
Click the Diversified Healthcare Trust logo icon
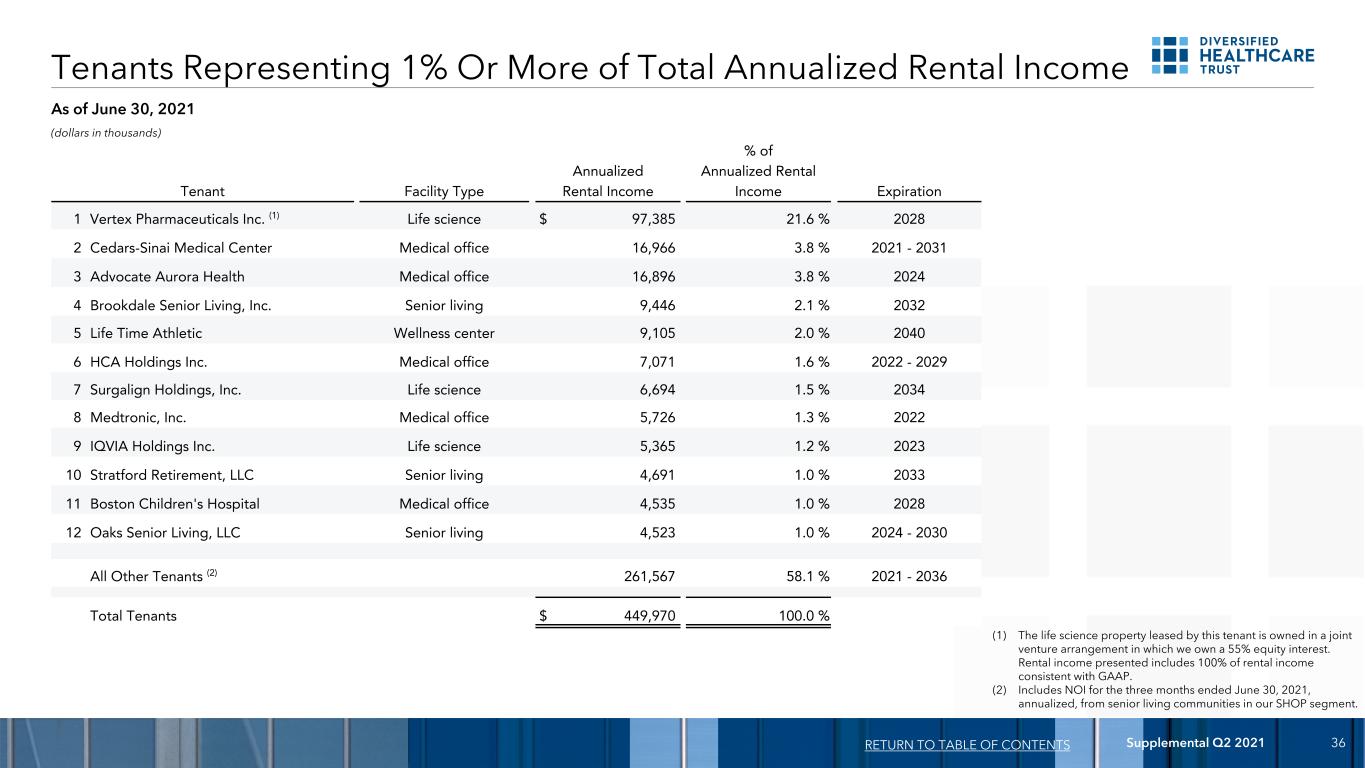(x=1166, y=55)
